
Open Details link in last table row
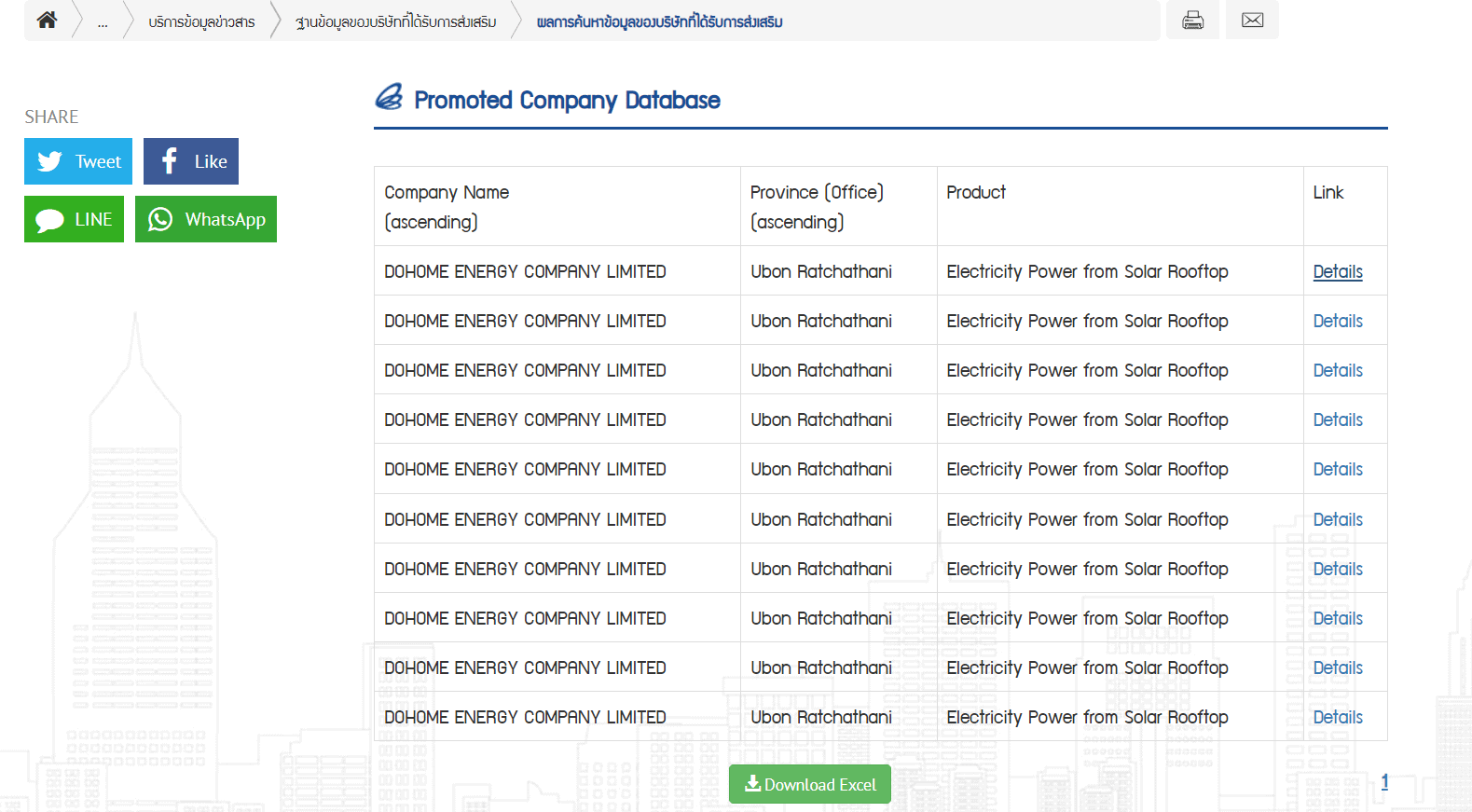point(1337,717)
